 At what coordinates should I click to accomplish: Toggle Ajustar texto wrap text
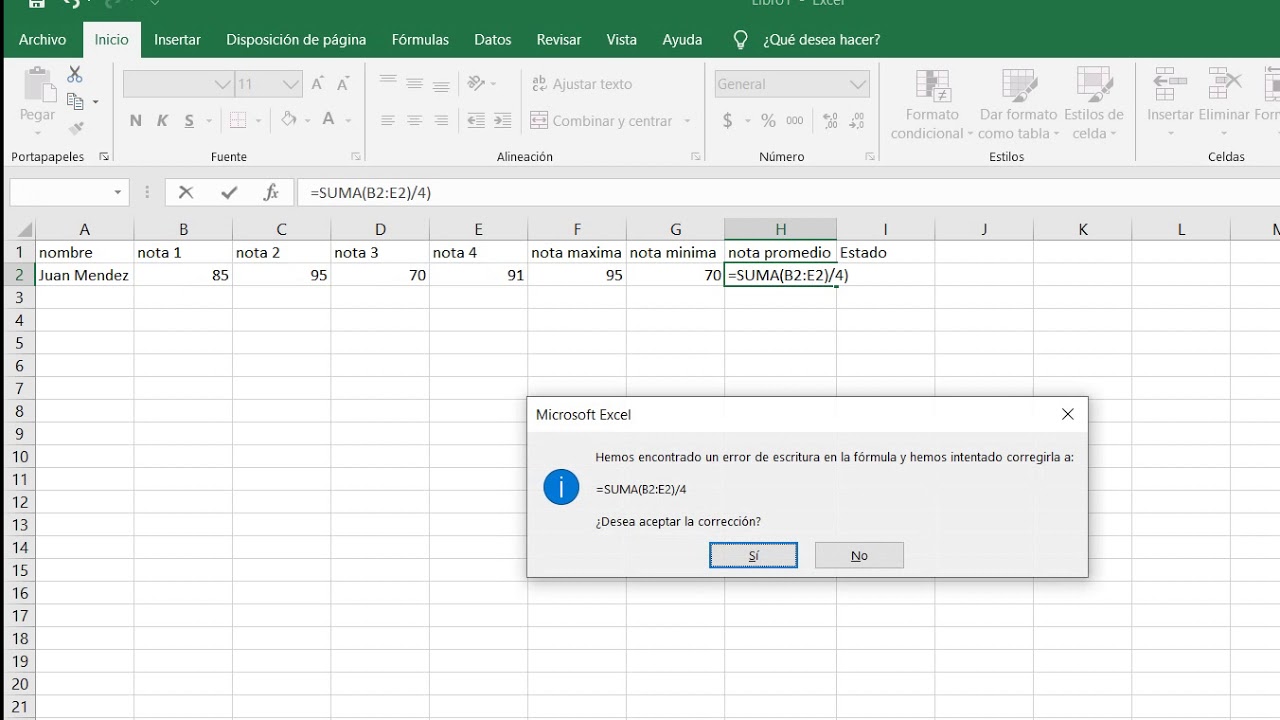582,84
